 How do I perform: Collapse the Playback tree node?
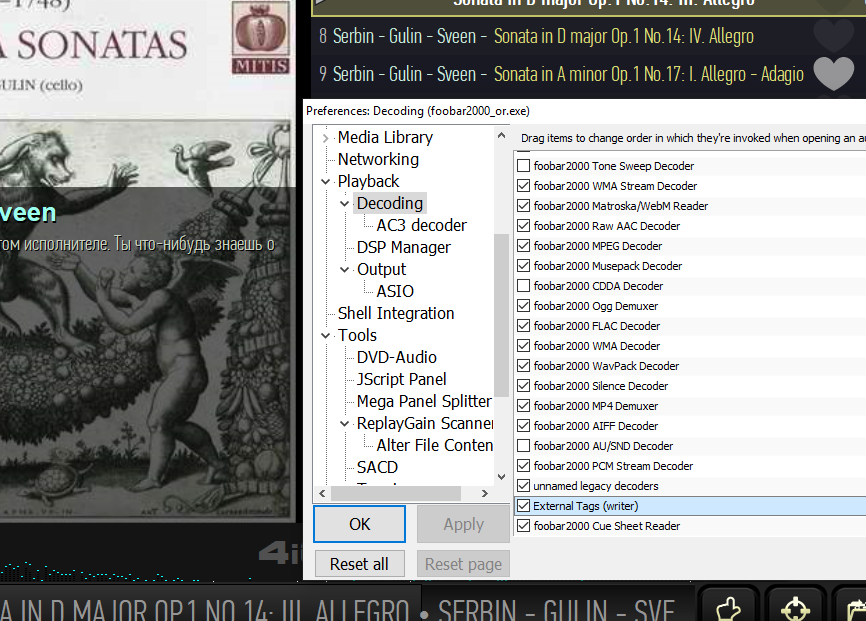tap(326, 182)
